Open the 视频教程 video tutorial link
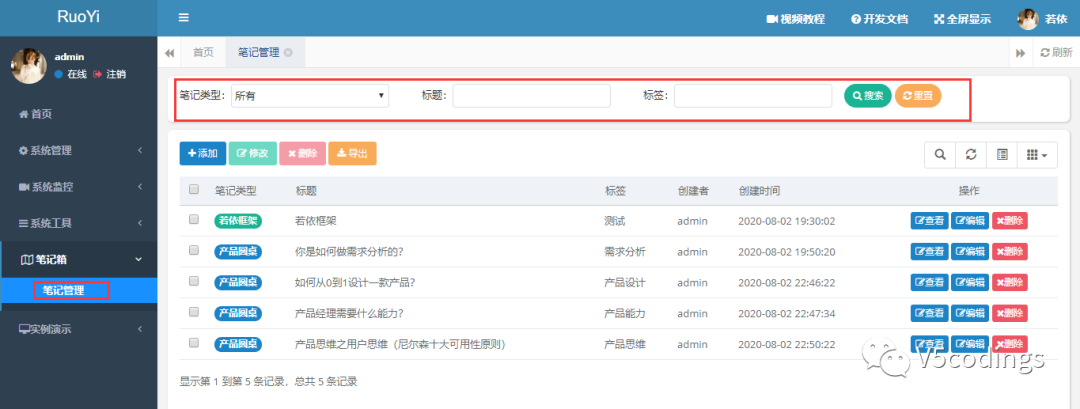 [796, 19]
